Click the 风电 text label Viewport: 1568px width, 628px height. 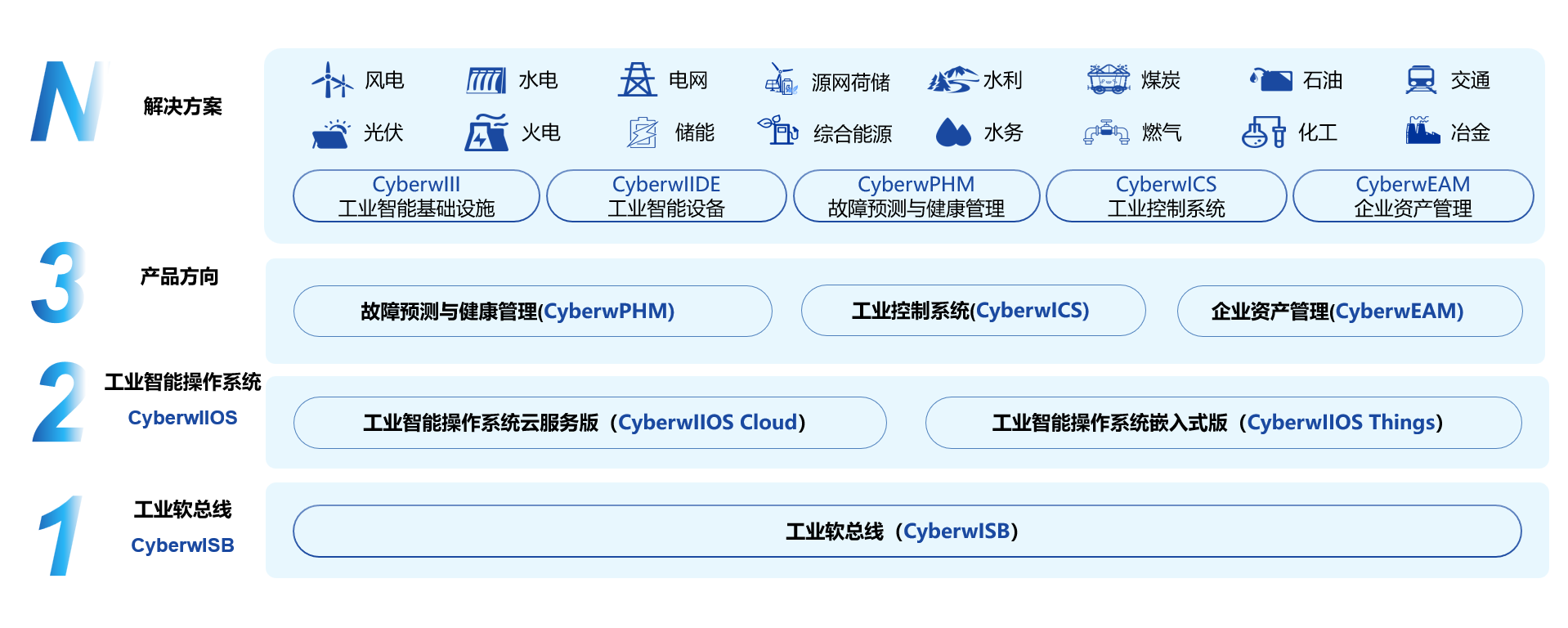[x=384, y=81]
